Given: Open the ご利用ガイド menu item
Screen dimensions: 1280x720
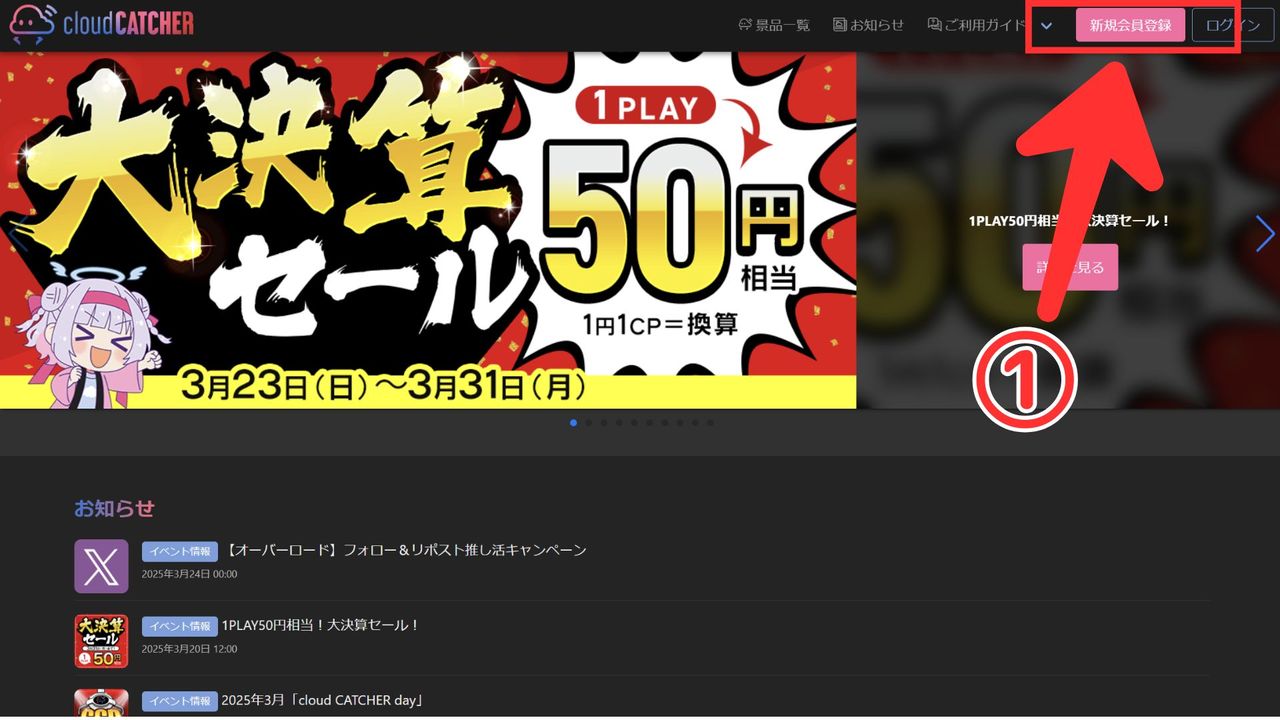Looking at the screenshot, I should pos(976,25).
